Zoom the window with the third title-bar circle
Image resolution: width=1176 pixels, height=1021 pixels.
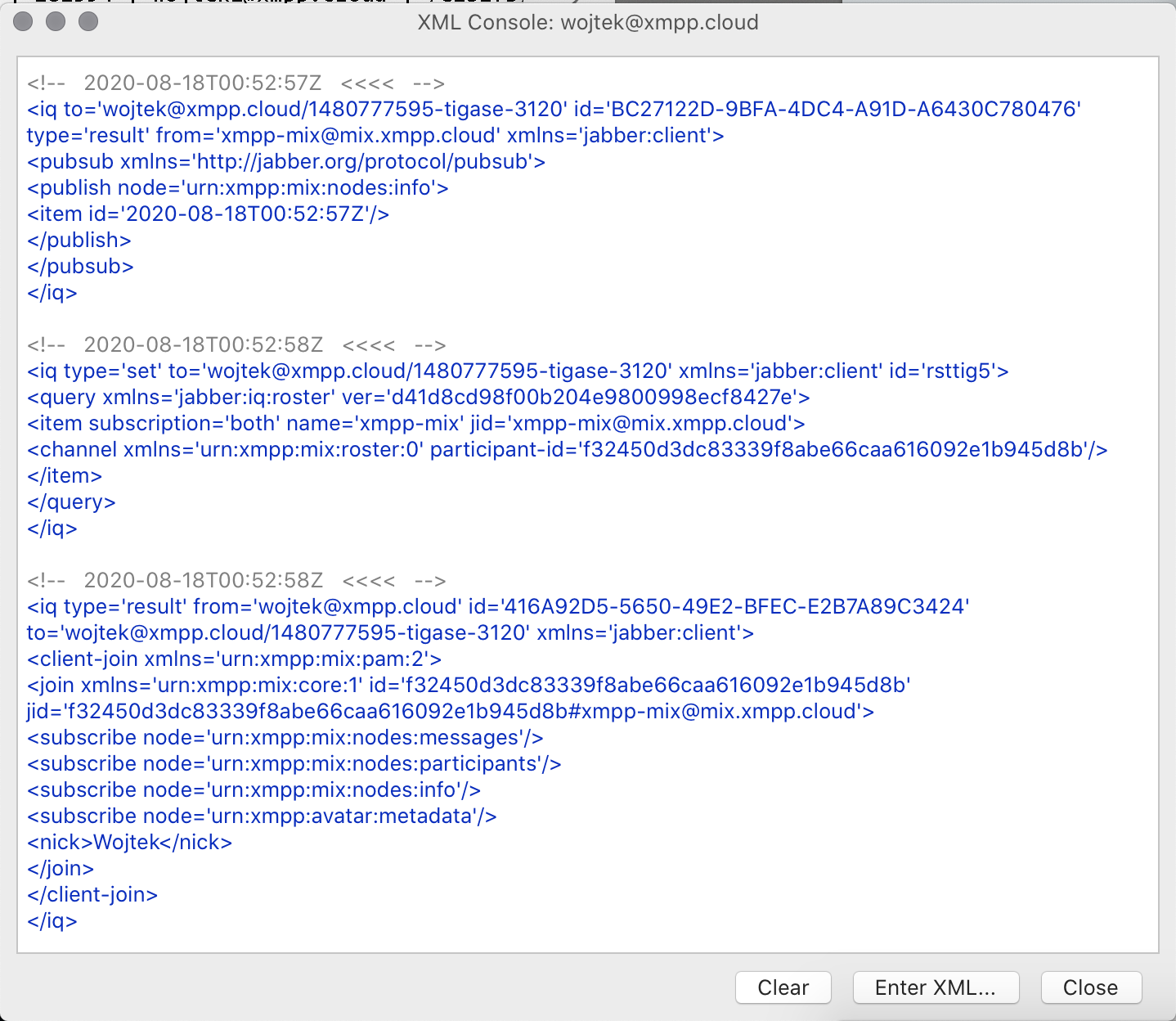[x=88, y=22]
